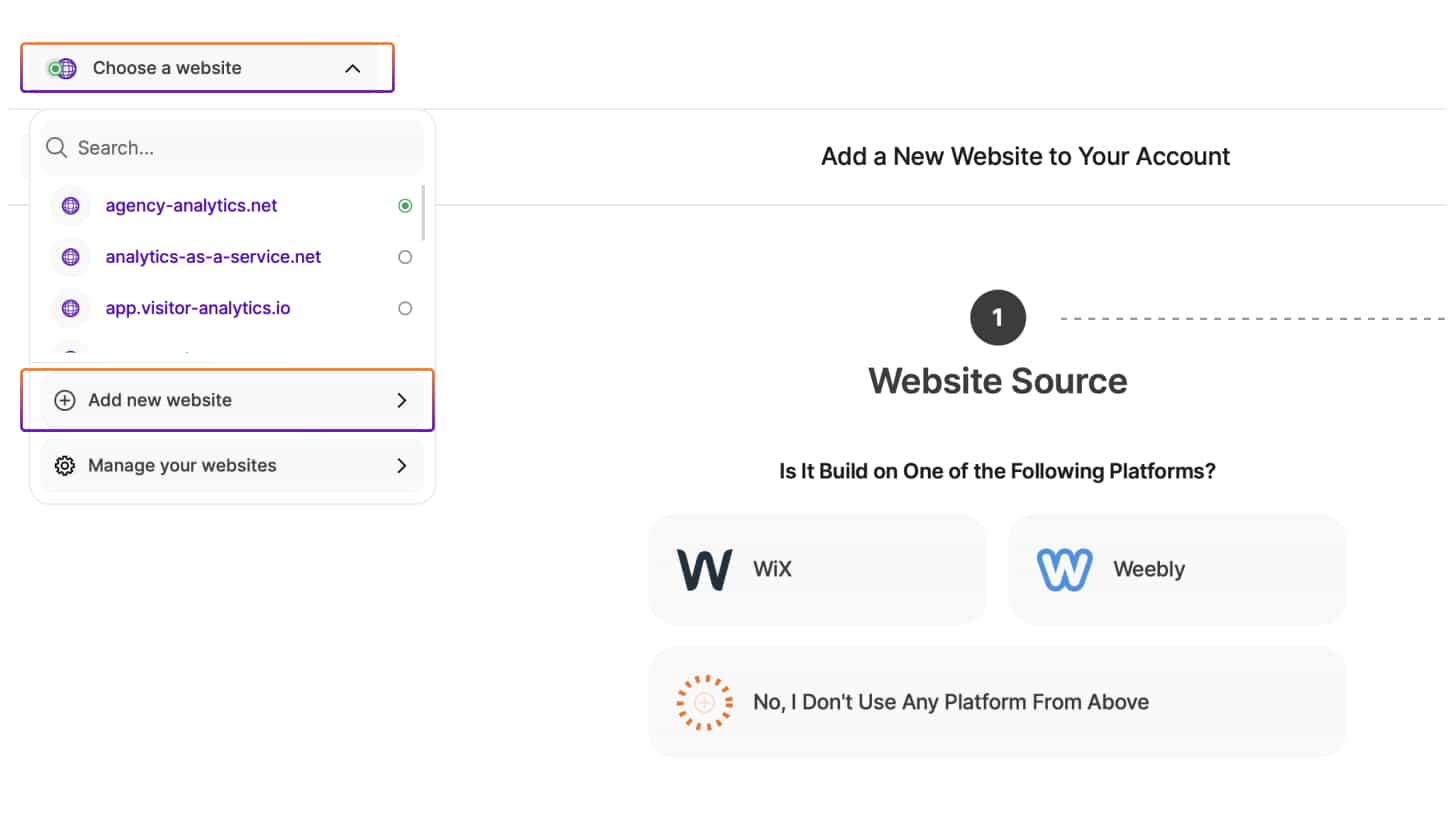1456x816 pixels.
Task: Choose the Add new website menu entry
Action: click(x=160, y=400)
